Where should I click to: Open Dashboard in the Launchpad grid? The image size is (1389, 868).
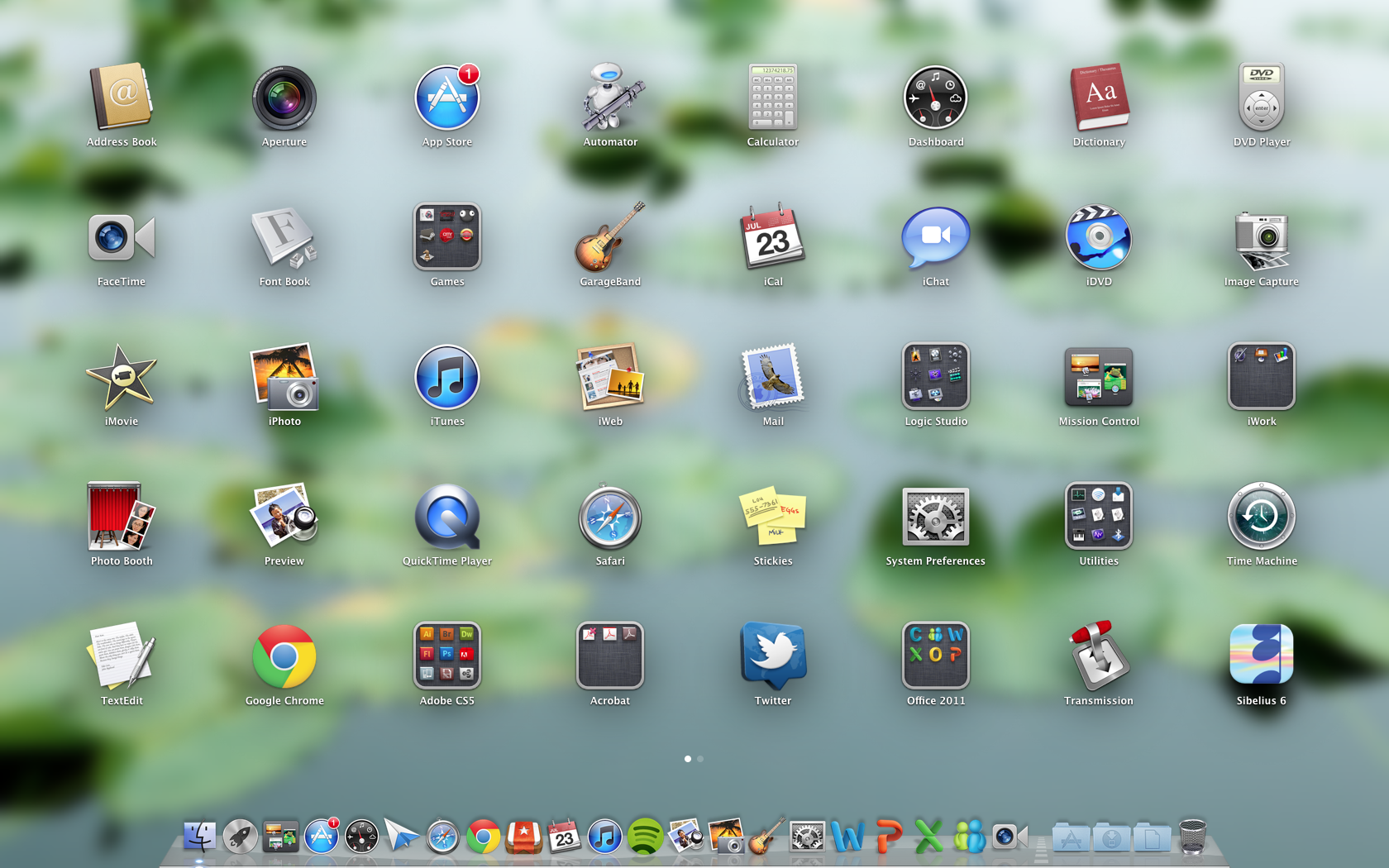pos(936,98)
